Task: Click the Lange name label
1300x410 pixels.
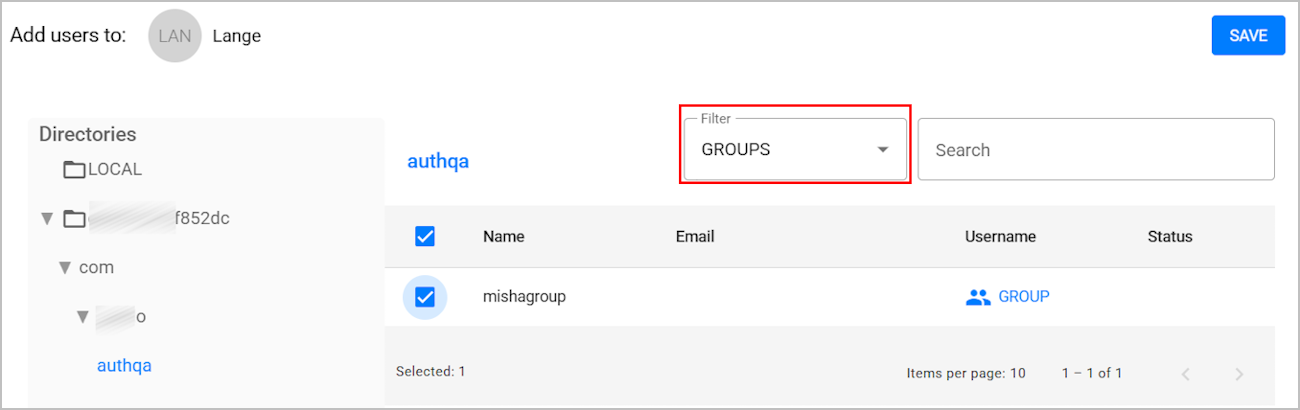Action: [237, 36]
